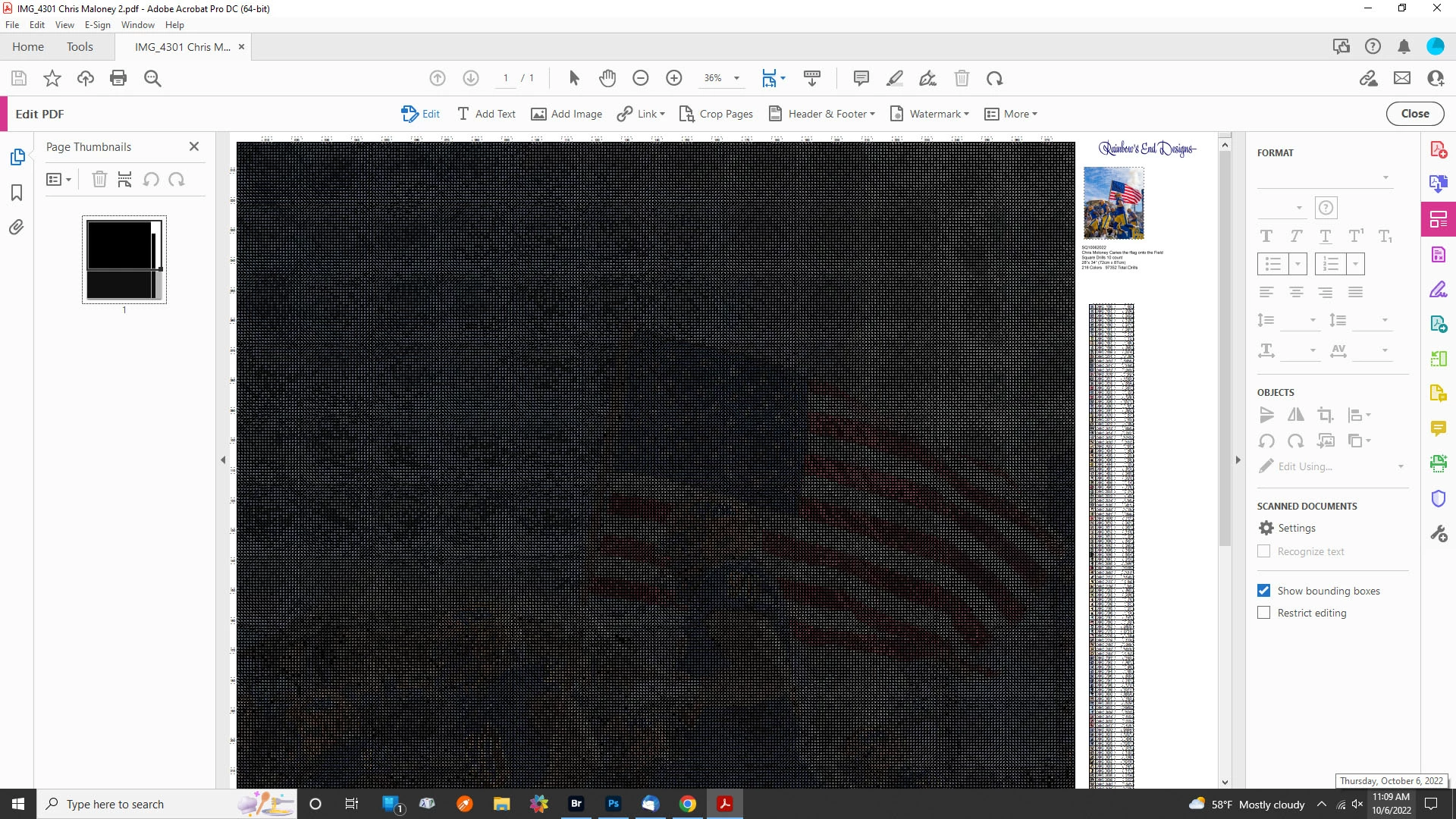
Task: Select the page 1 thumbnail
Action: click(124, 260)
